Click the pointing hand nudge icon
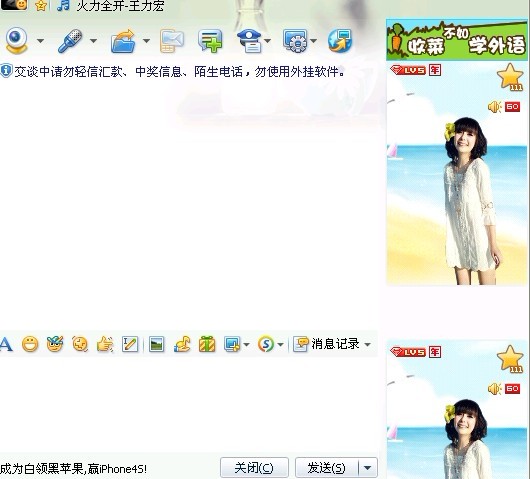530x479 pixels. pos(105,344)
